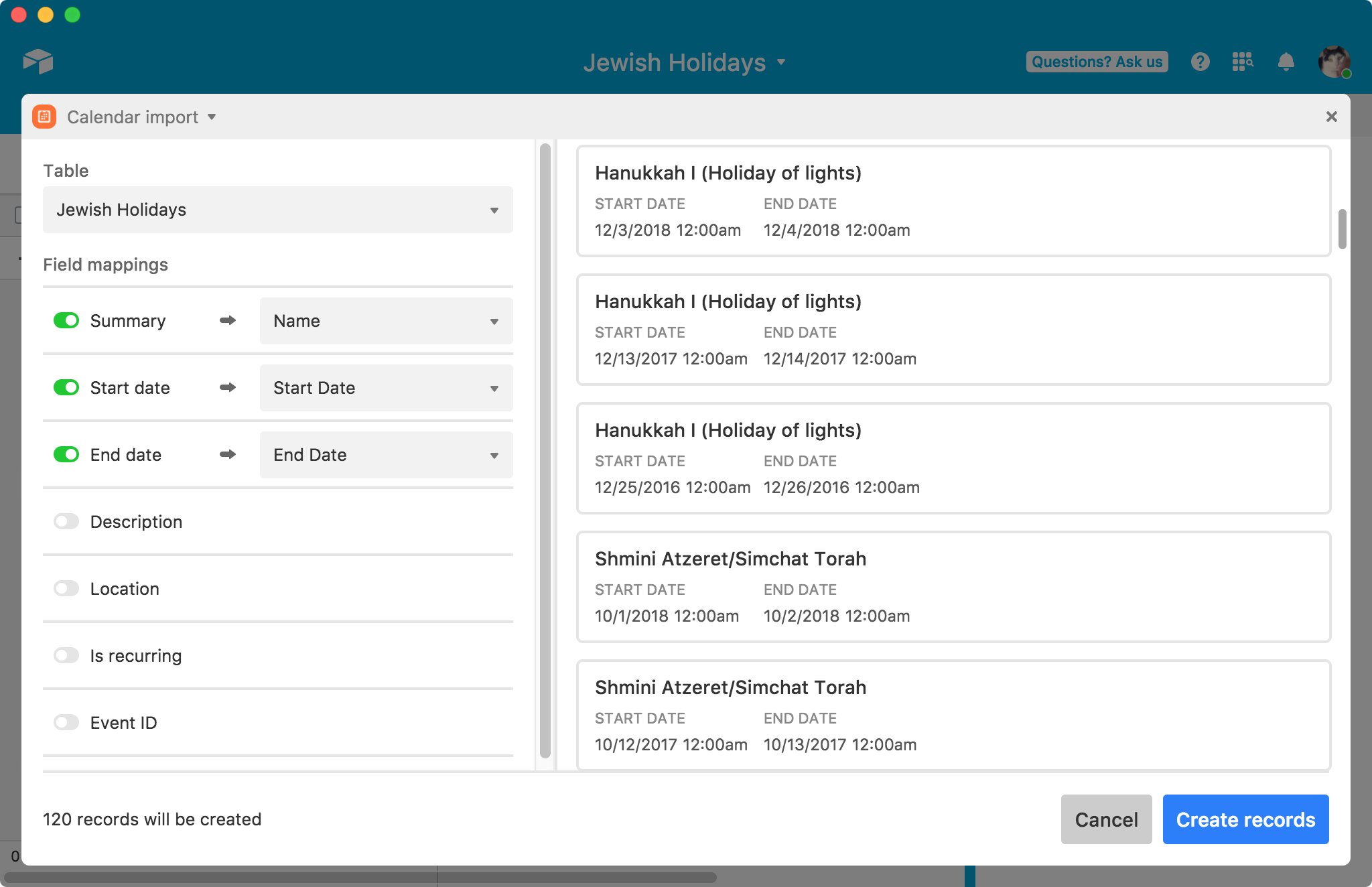Open the help question mark icon
Image resolution: width=1372 pixels, height=887 pixels.
coord(1200,62)
